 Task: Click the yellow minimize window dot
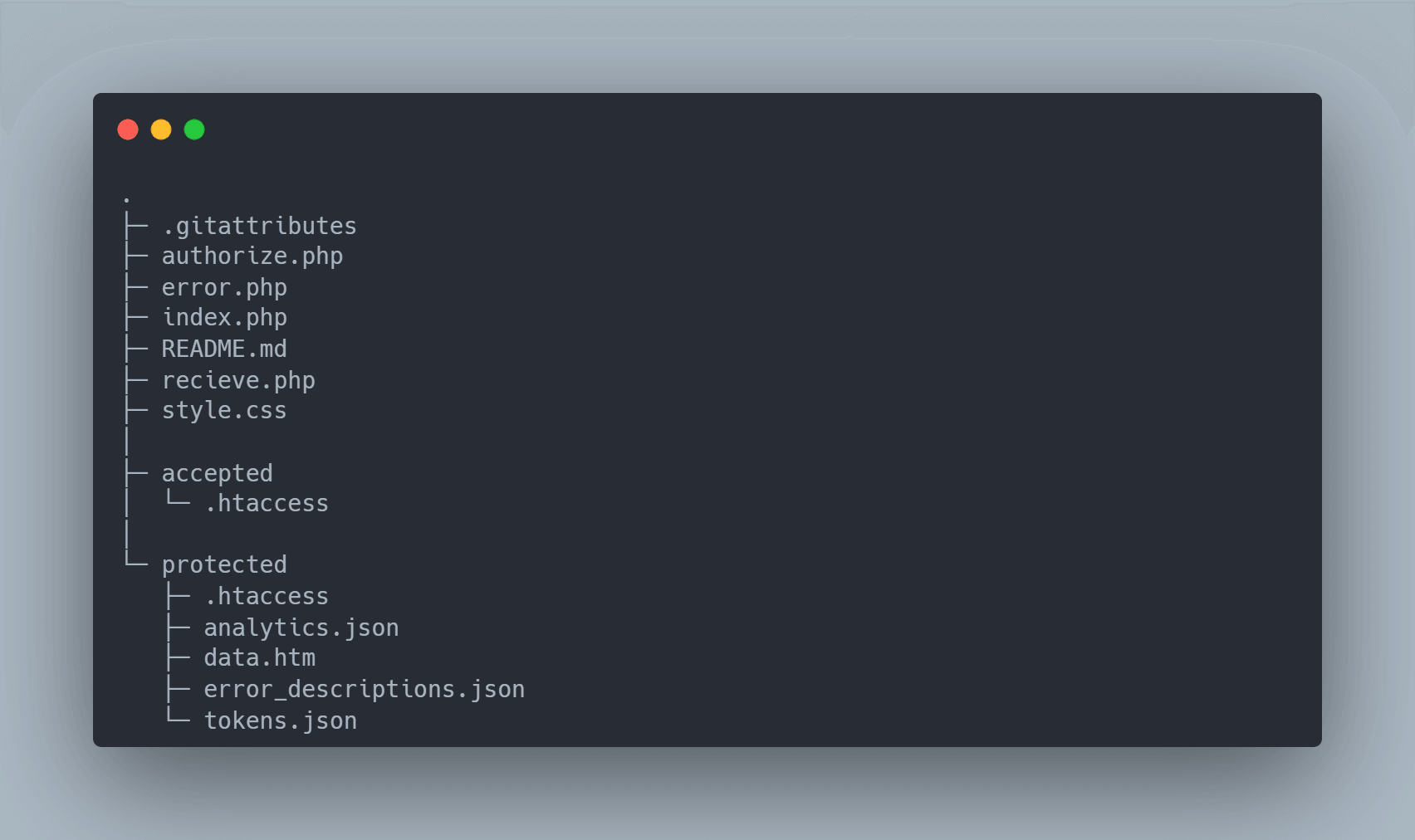click(161, 129)
